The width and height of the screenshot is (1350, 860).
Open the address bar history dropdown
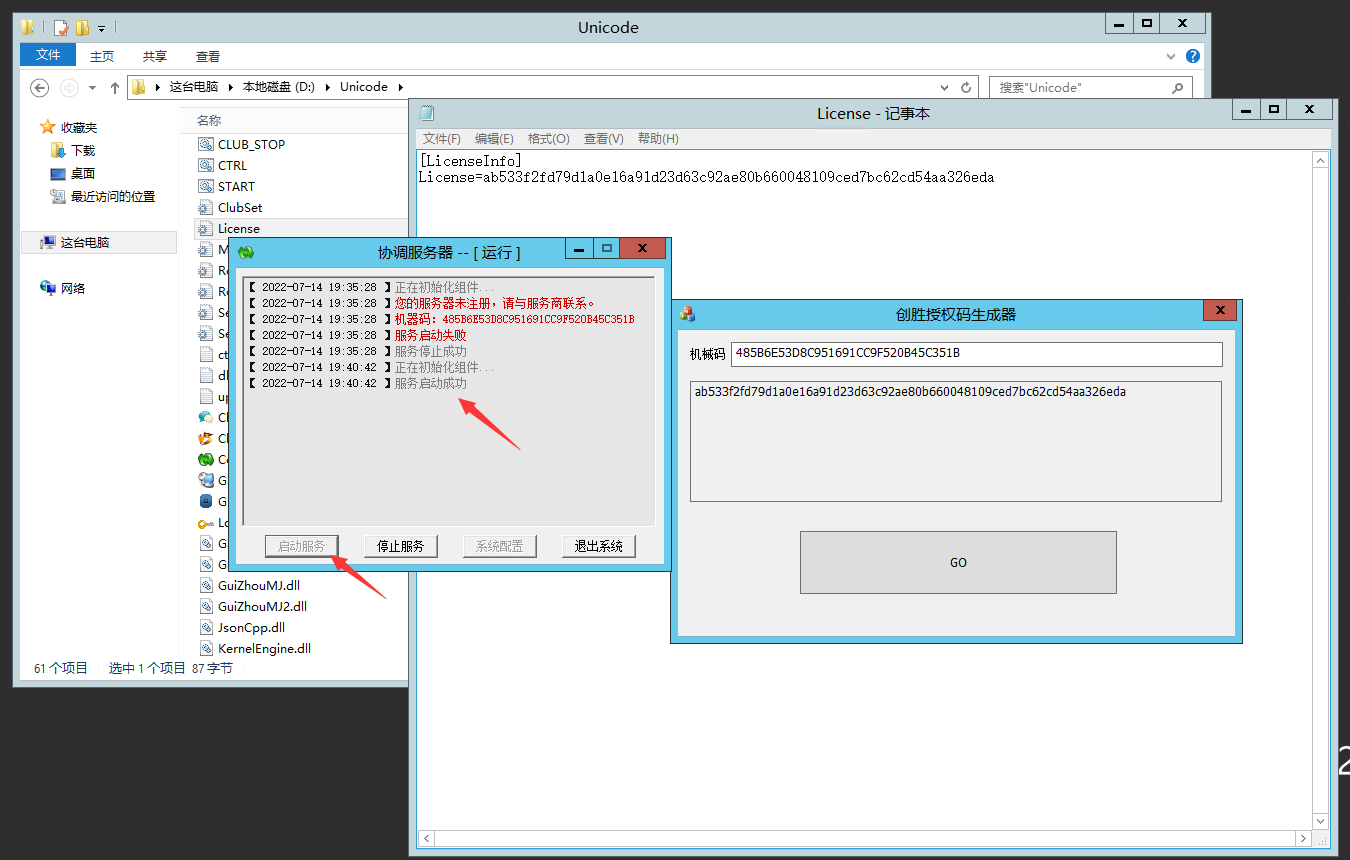[x=947, y=88]
